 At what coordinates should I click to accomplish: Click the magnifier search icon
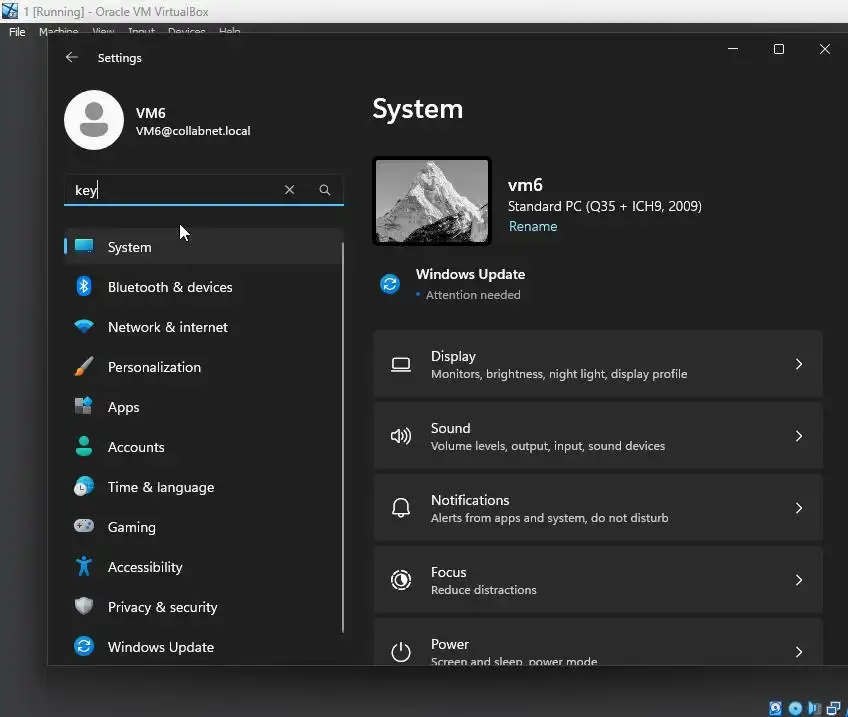(x=324, y=190)
